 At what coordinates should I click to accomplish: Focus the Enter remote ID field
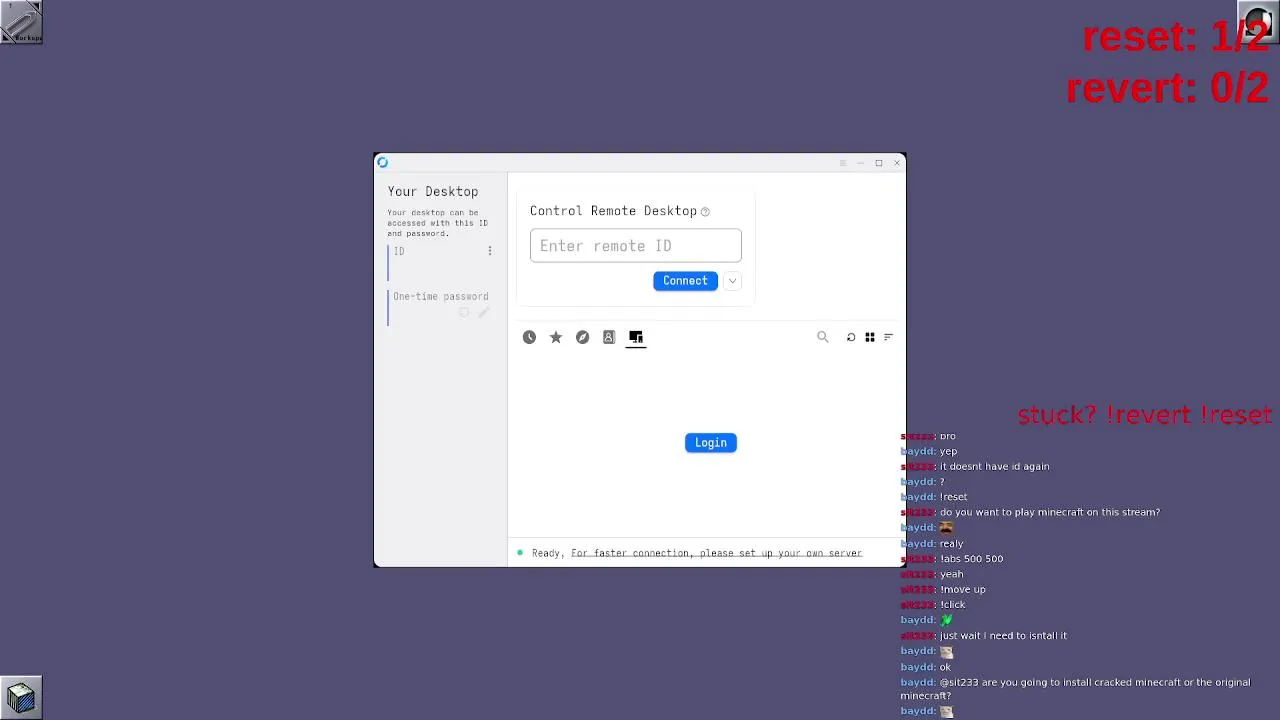tap(636, 246)
